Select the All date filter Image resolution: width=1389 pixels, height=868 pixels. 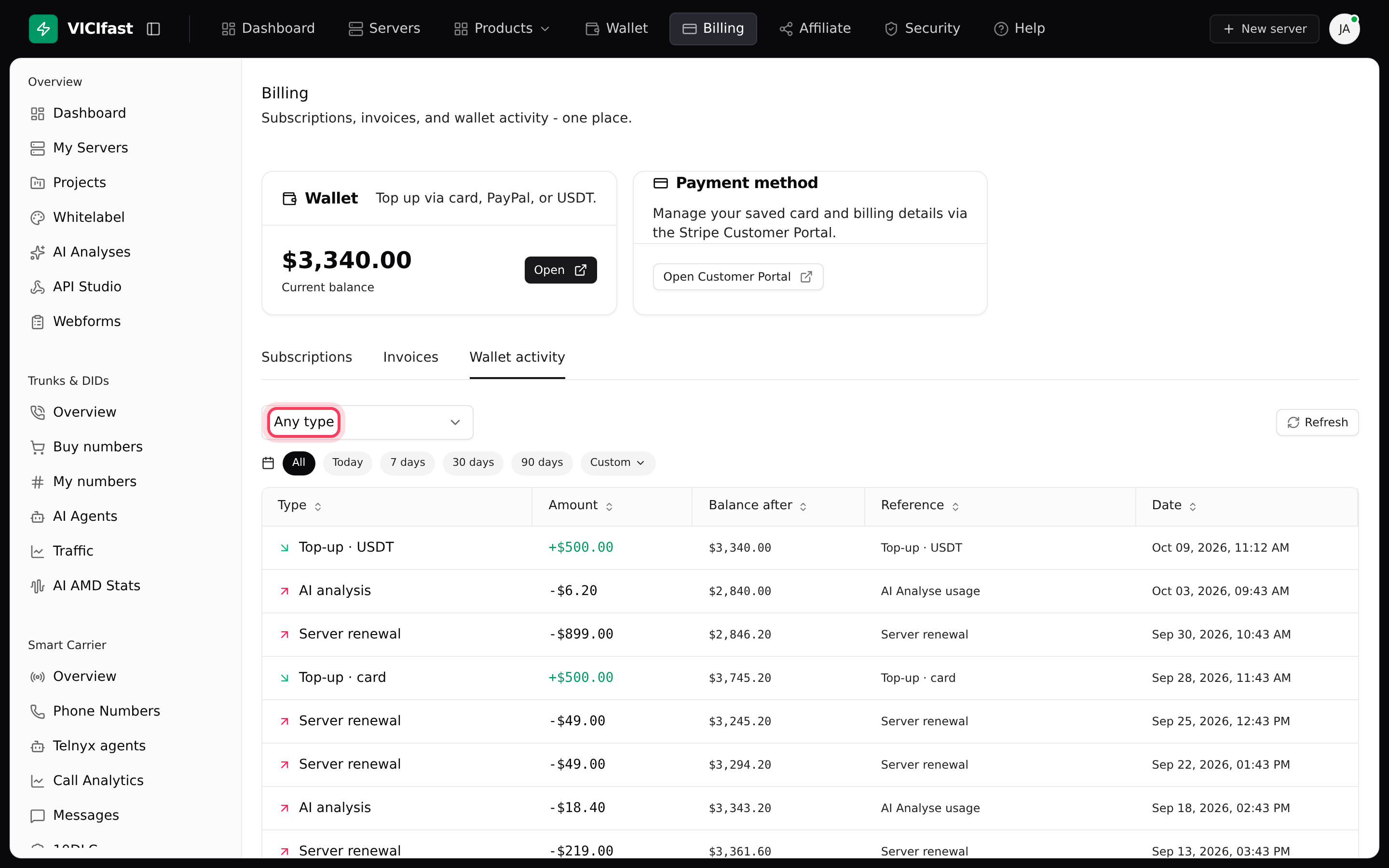(299, 463)
